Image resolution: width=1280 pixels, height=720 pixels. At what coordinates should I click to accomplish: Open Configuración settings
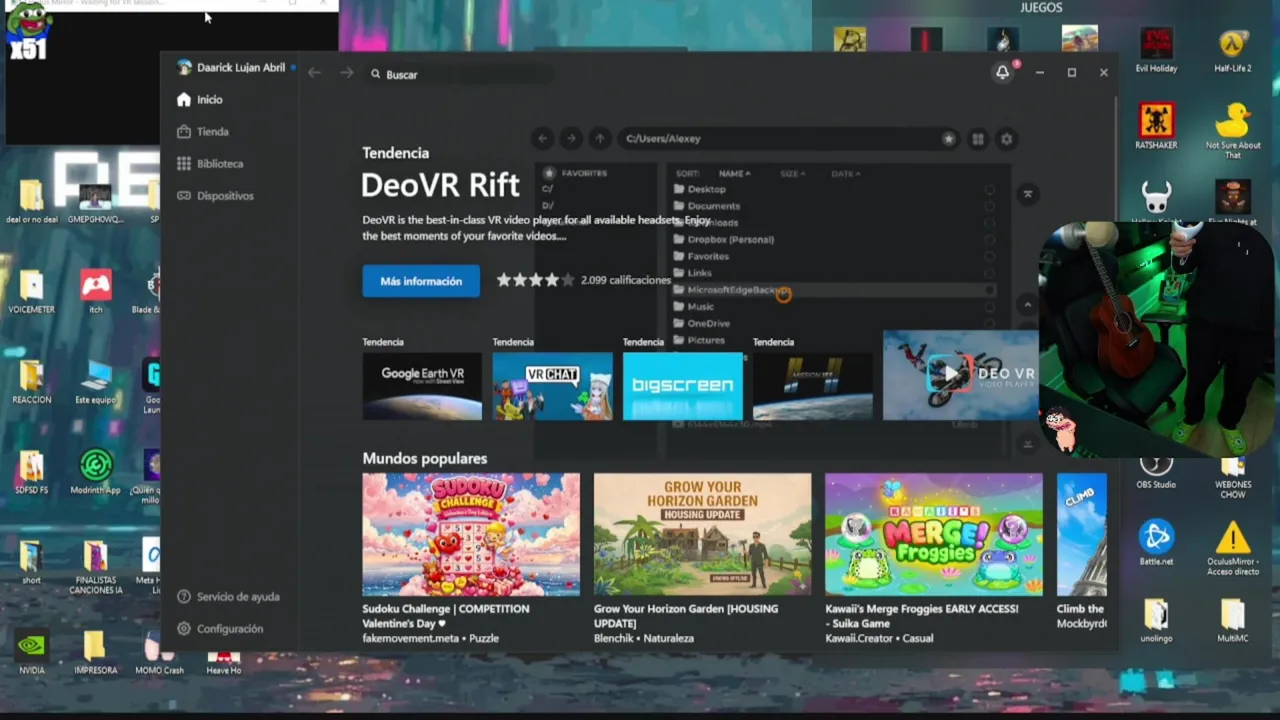coord(220,629)
